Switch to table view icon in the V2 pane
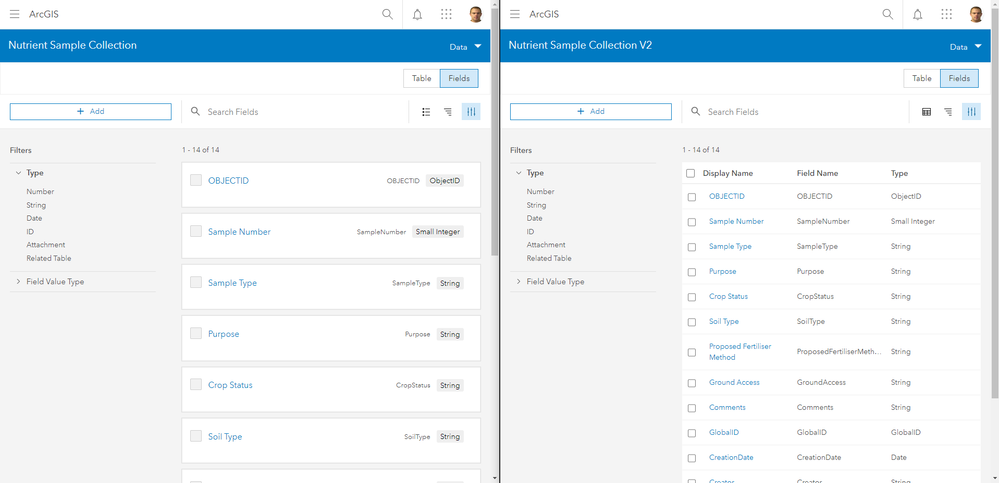This screenshot has height=483, width=999. (x=926, y=112)
